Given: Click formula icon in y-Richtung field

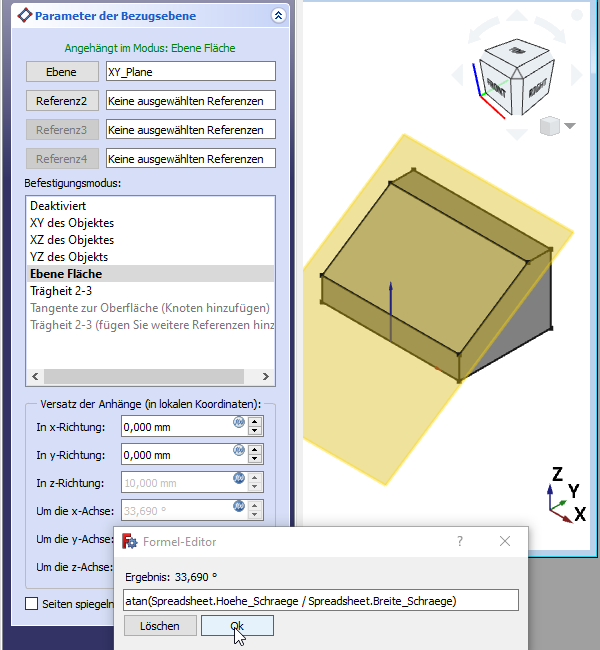Looking at the screenshot, I should pos(238,451).
